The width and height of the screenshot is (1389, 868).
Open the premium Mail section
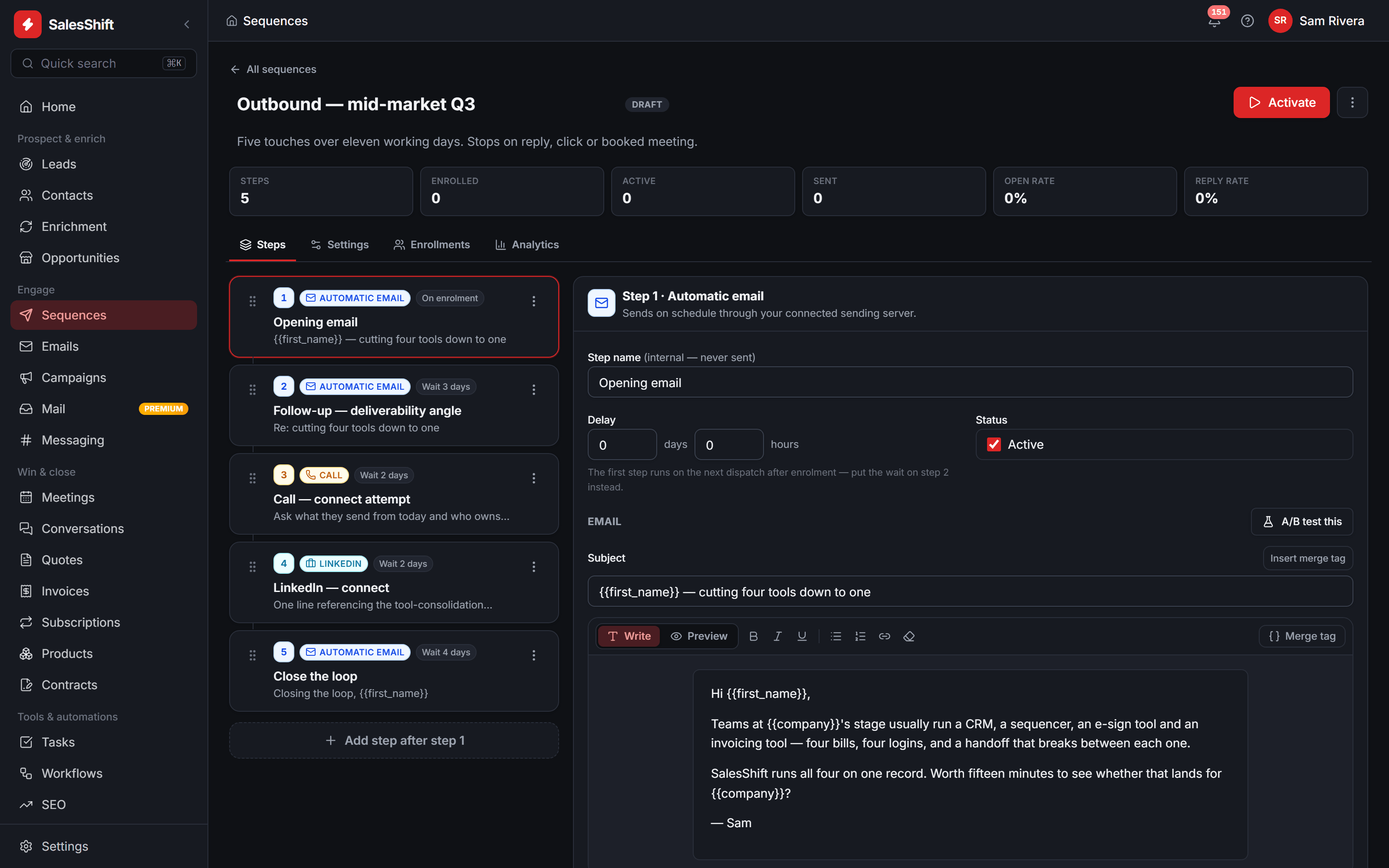(103, 409)
